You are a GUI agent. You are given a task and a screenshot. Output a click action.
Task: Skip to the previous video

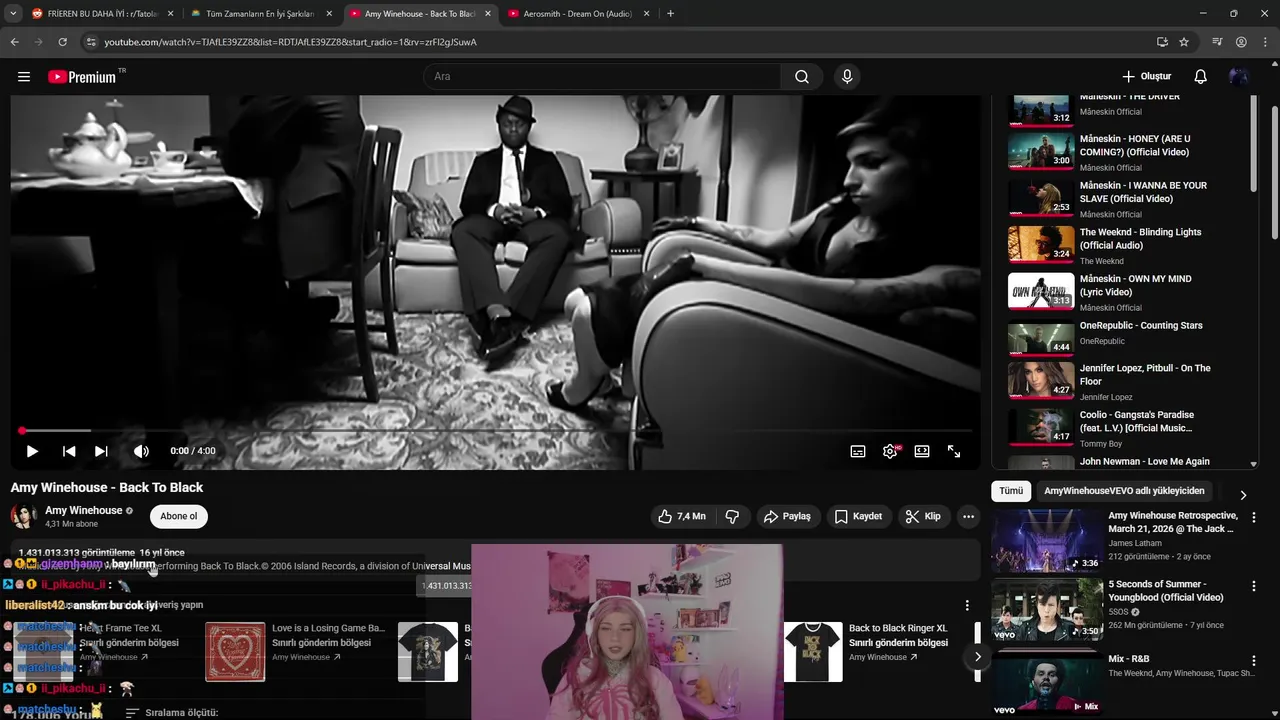coord(69,451)
